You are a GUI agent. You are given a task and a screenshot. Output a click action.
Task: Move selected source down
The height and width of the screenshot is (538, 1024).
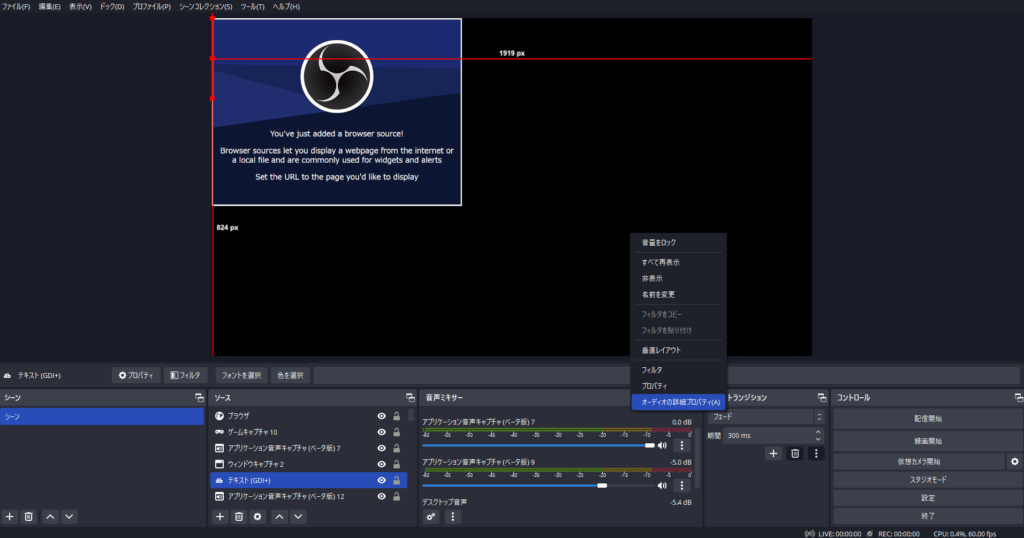(x=298, y=516)
